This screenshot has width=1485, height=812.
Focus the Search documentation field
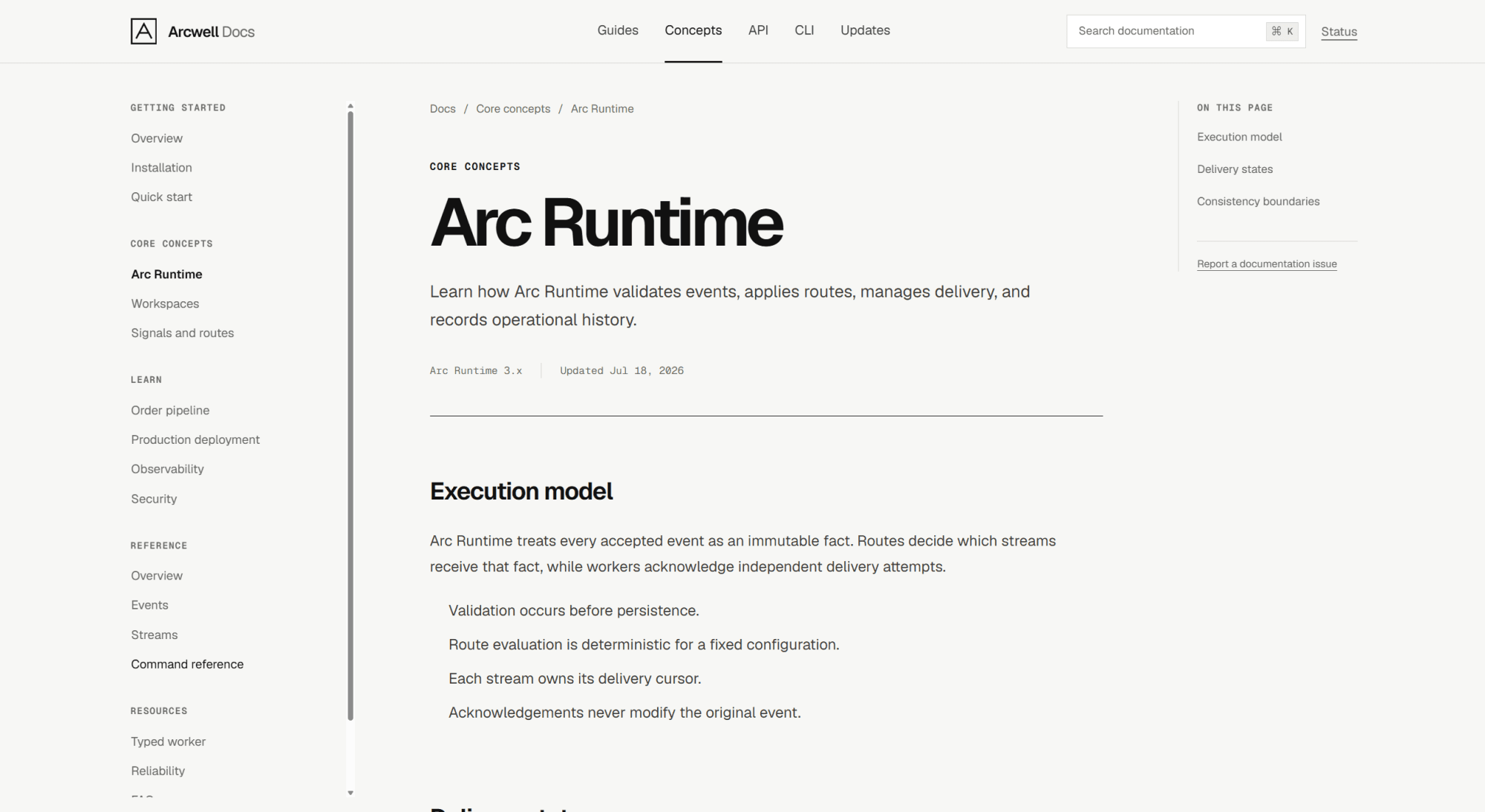(1186, 31)
